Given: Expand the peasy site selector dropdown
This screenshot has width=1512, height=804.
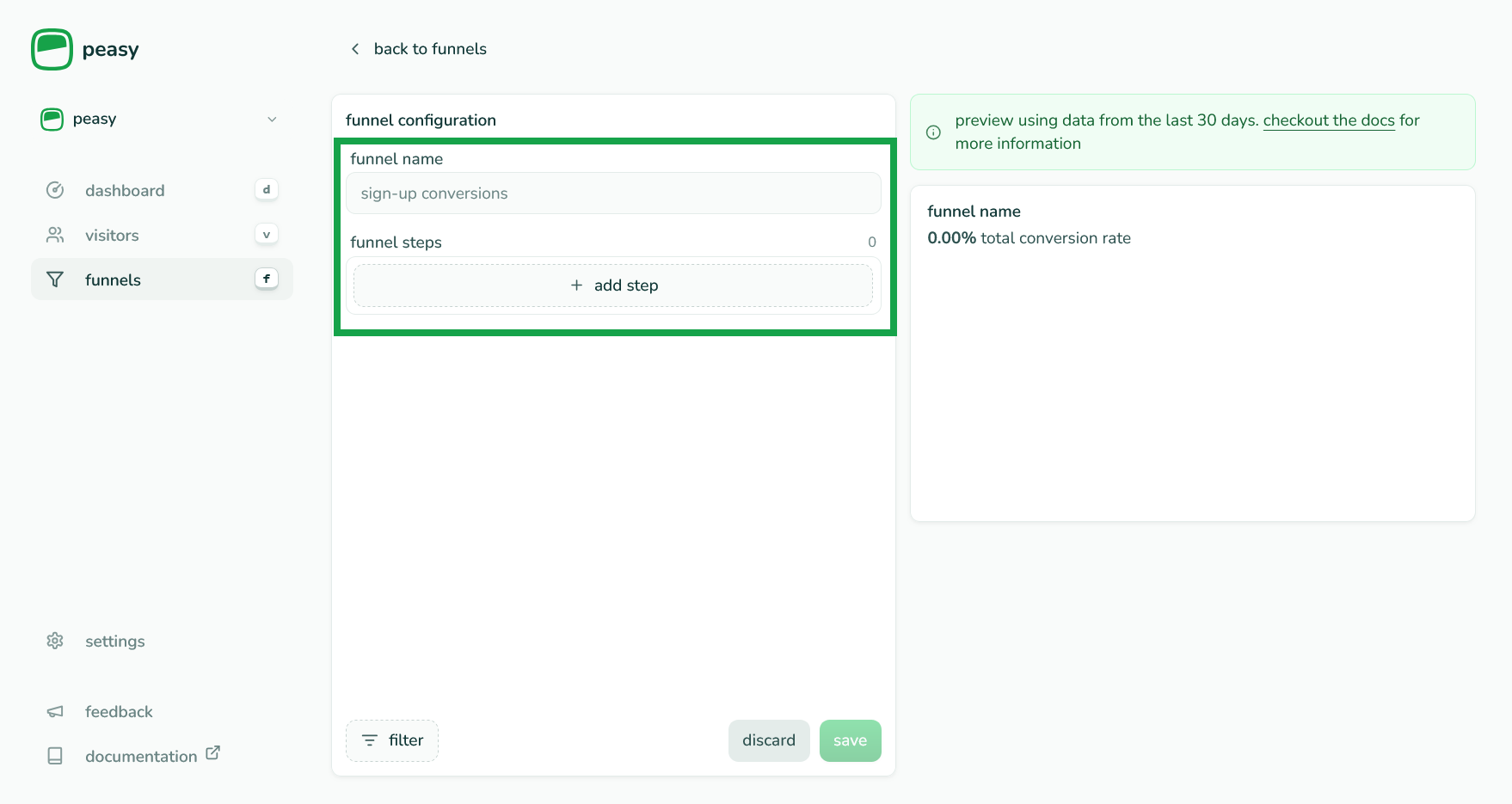Looking at the screenshot, I should tap(160, 119).
